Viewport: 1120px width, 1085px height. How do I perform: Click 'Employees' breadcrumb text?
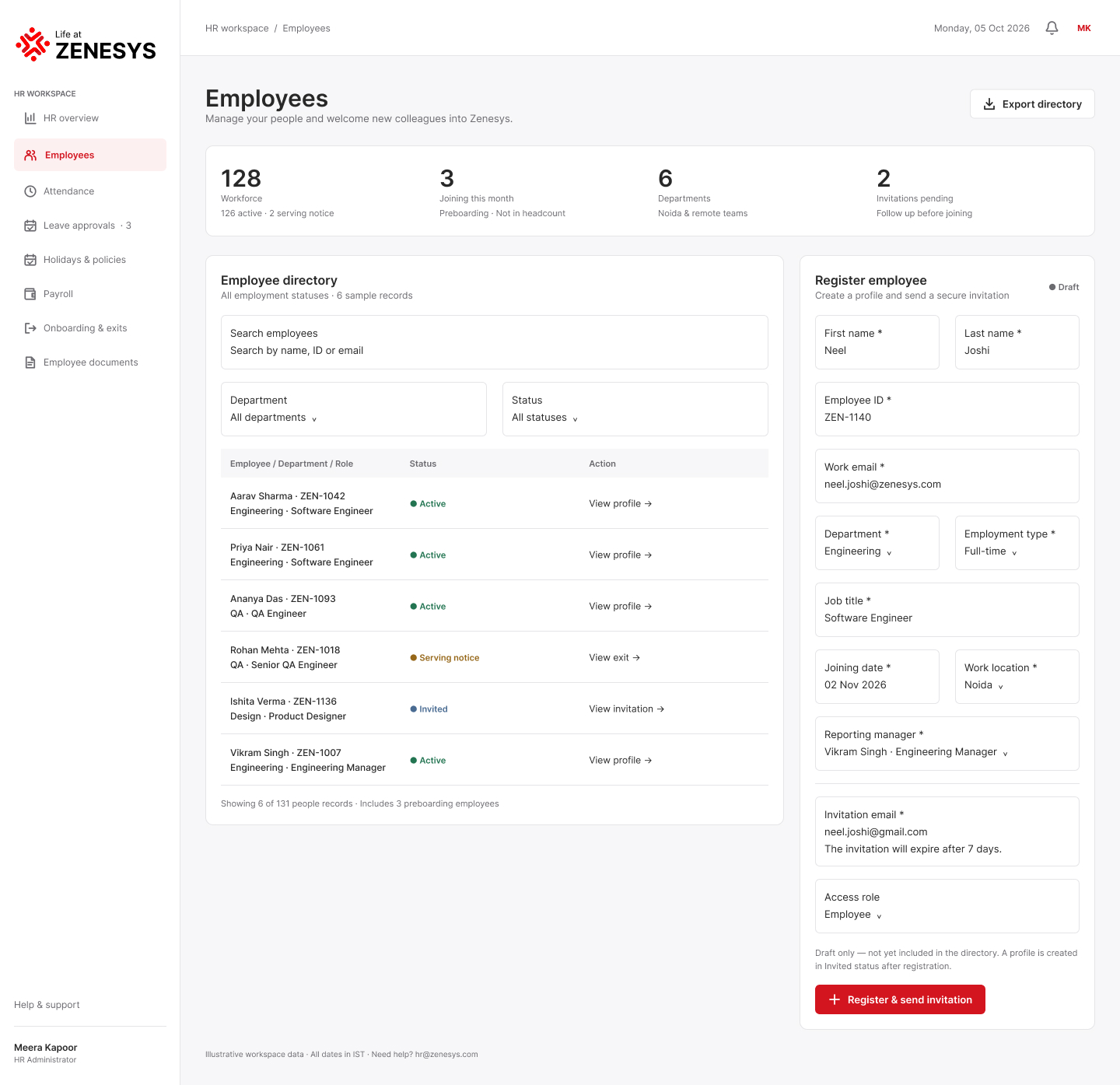pyautogui.click(x=306, y=28)
